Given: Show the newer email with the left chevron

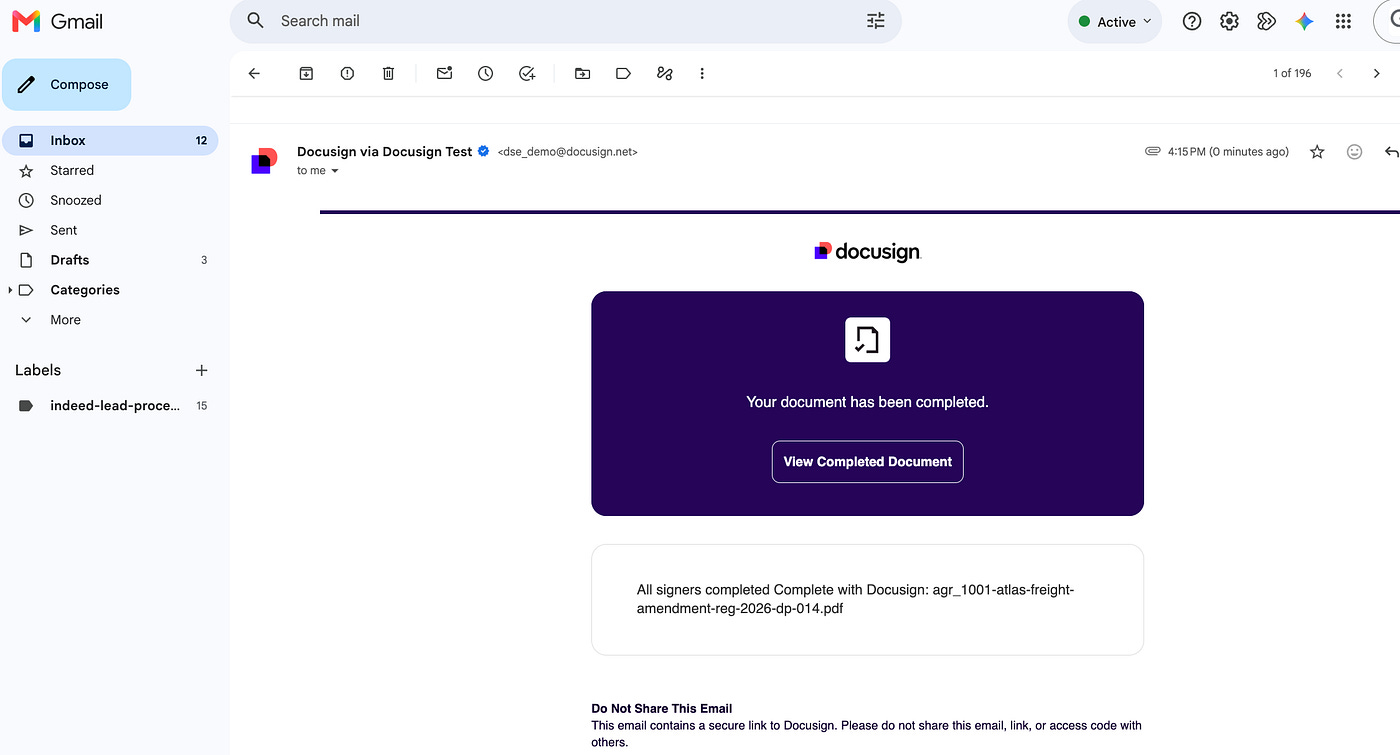Looking at the screenshot, I should pyautogui.click(x=1340, y=73).
